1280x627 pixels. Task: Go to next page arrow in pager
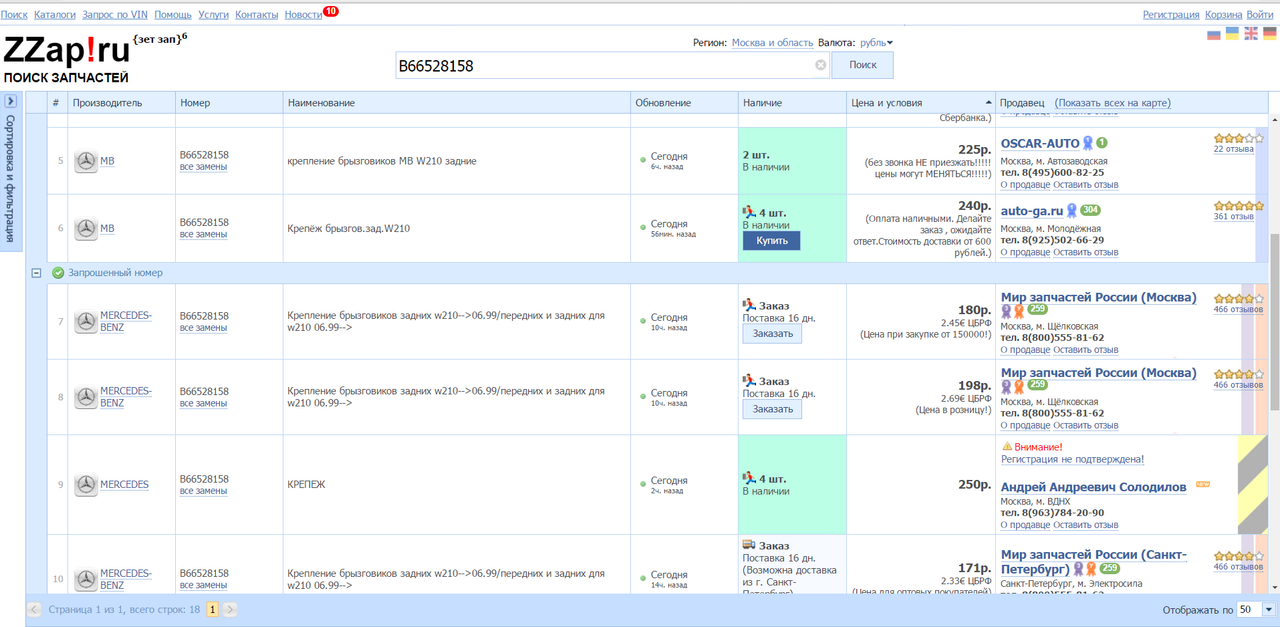coord(230,609)
